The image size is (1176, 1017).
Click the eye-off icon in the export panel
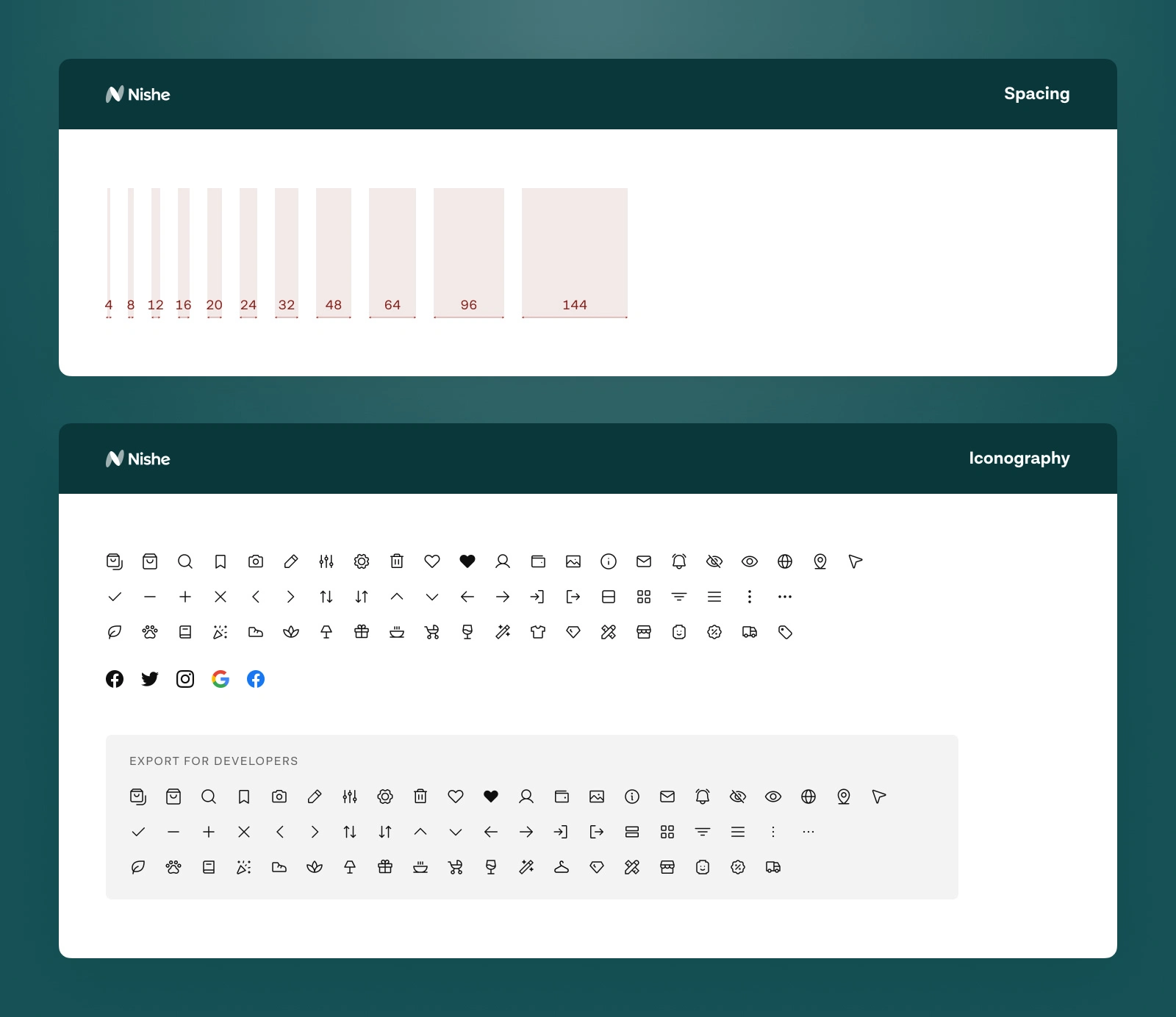pyautogui.click(x=738, y=797)
